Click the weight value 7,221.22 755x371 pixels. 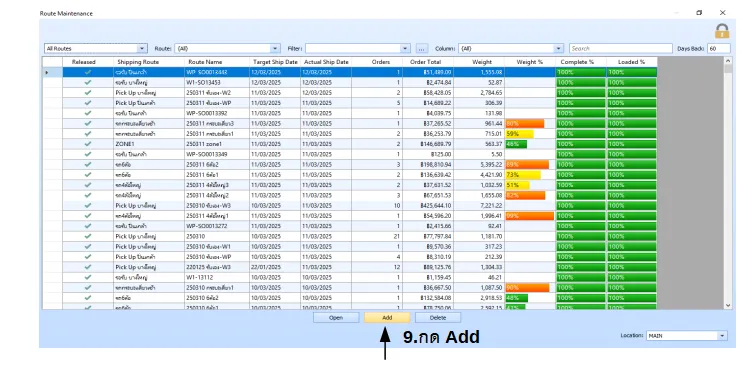tap(492, 205)
